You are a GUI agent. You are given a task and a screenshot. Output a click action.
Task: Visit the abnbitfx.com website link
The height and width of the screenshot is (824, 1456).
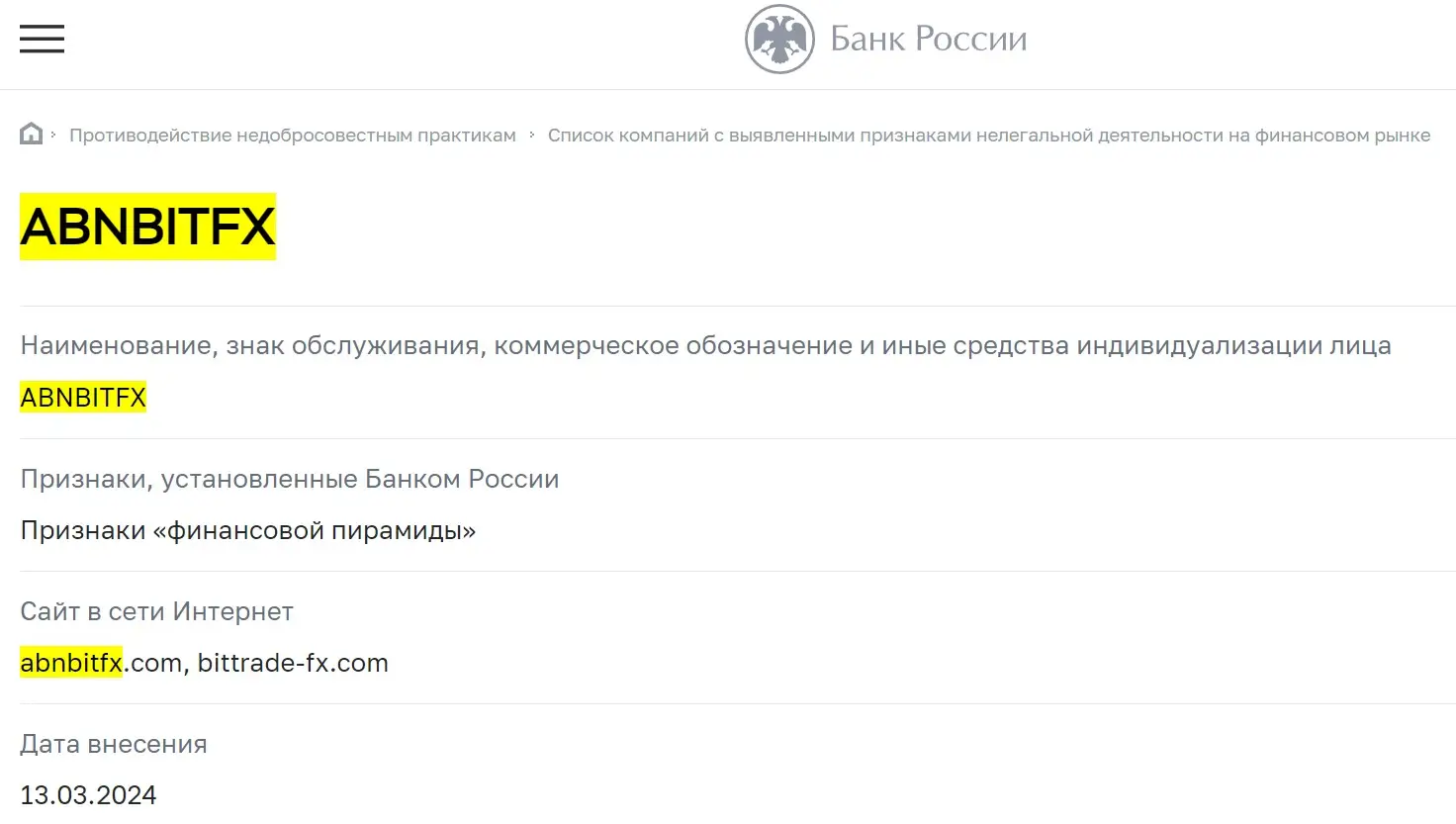97,663
